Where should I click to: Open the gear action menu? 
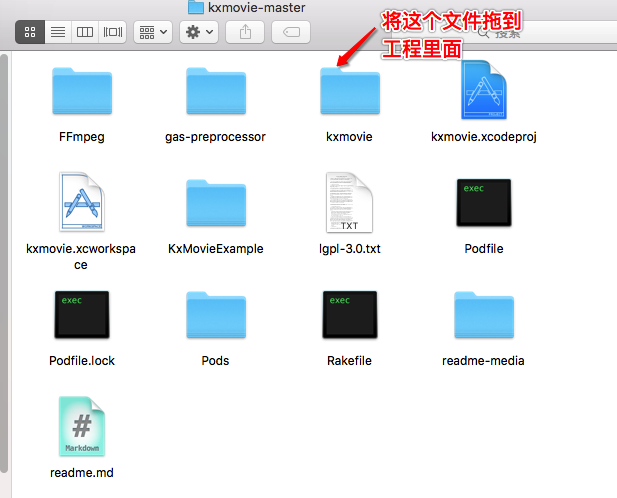199,32
